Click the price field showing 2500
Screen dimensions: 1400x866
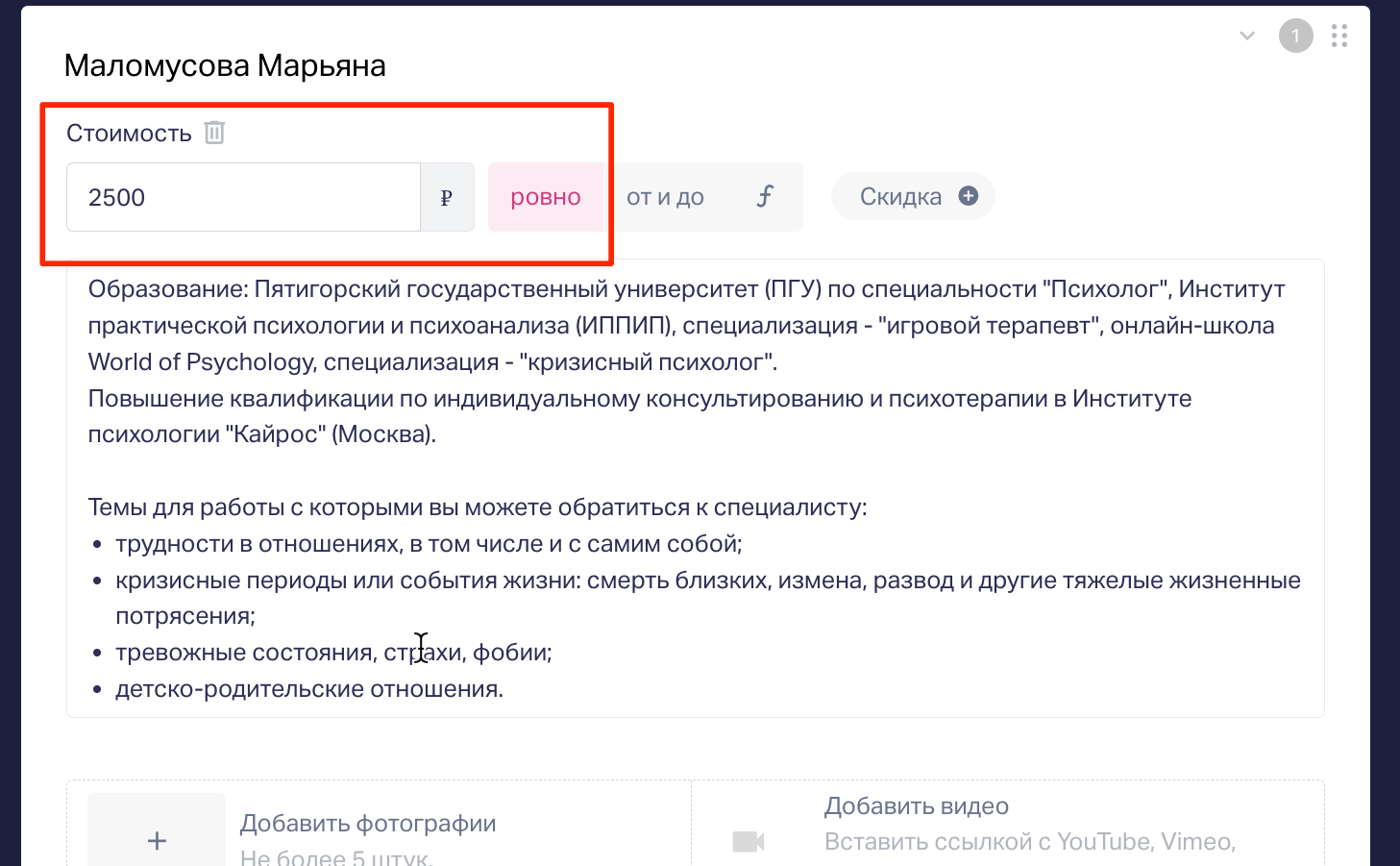[243, 197]
